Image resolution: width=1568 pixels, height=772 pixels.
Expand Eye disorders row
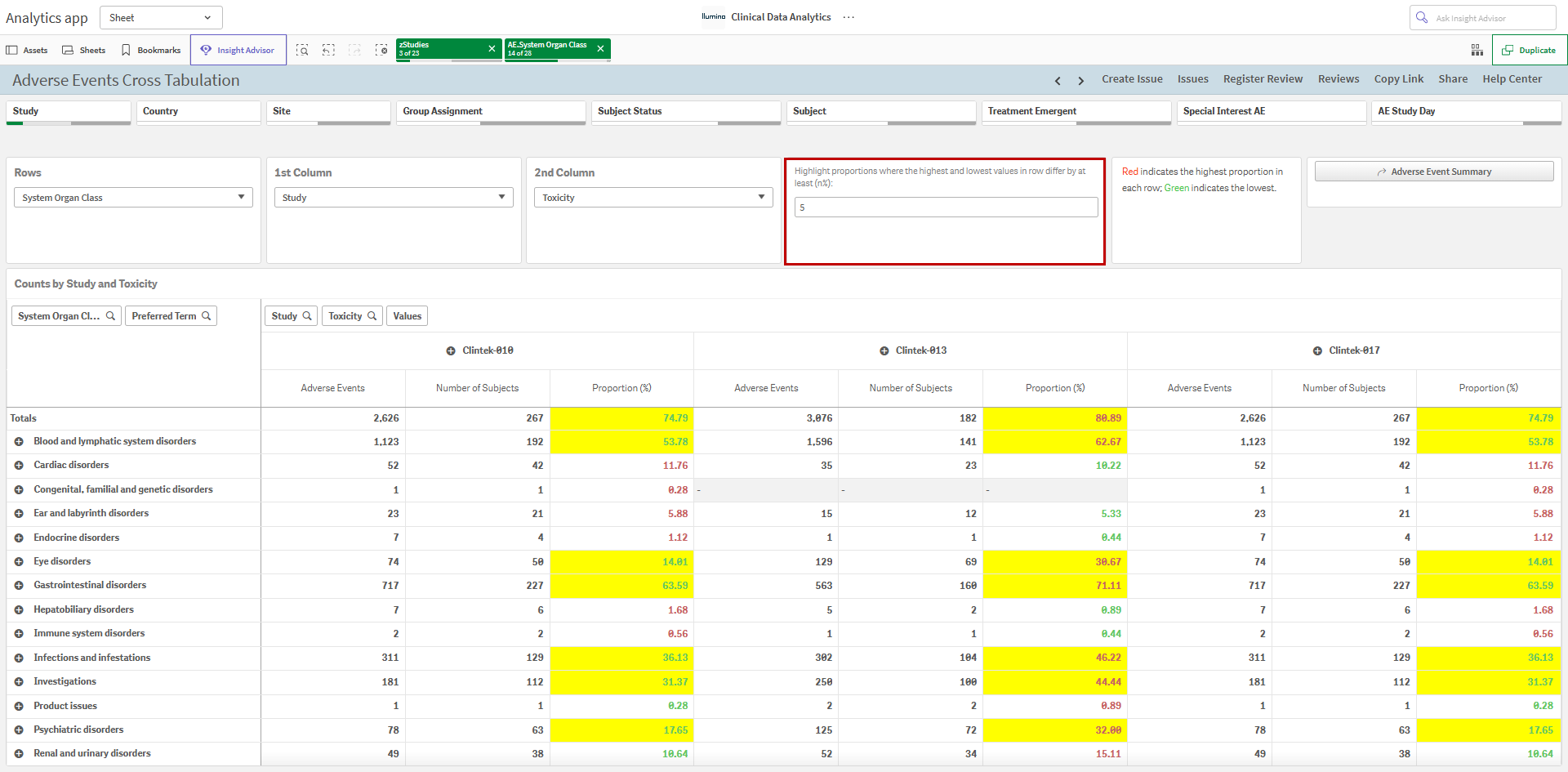pos(19,562)
